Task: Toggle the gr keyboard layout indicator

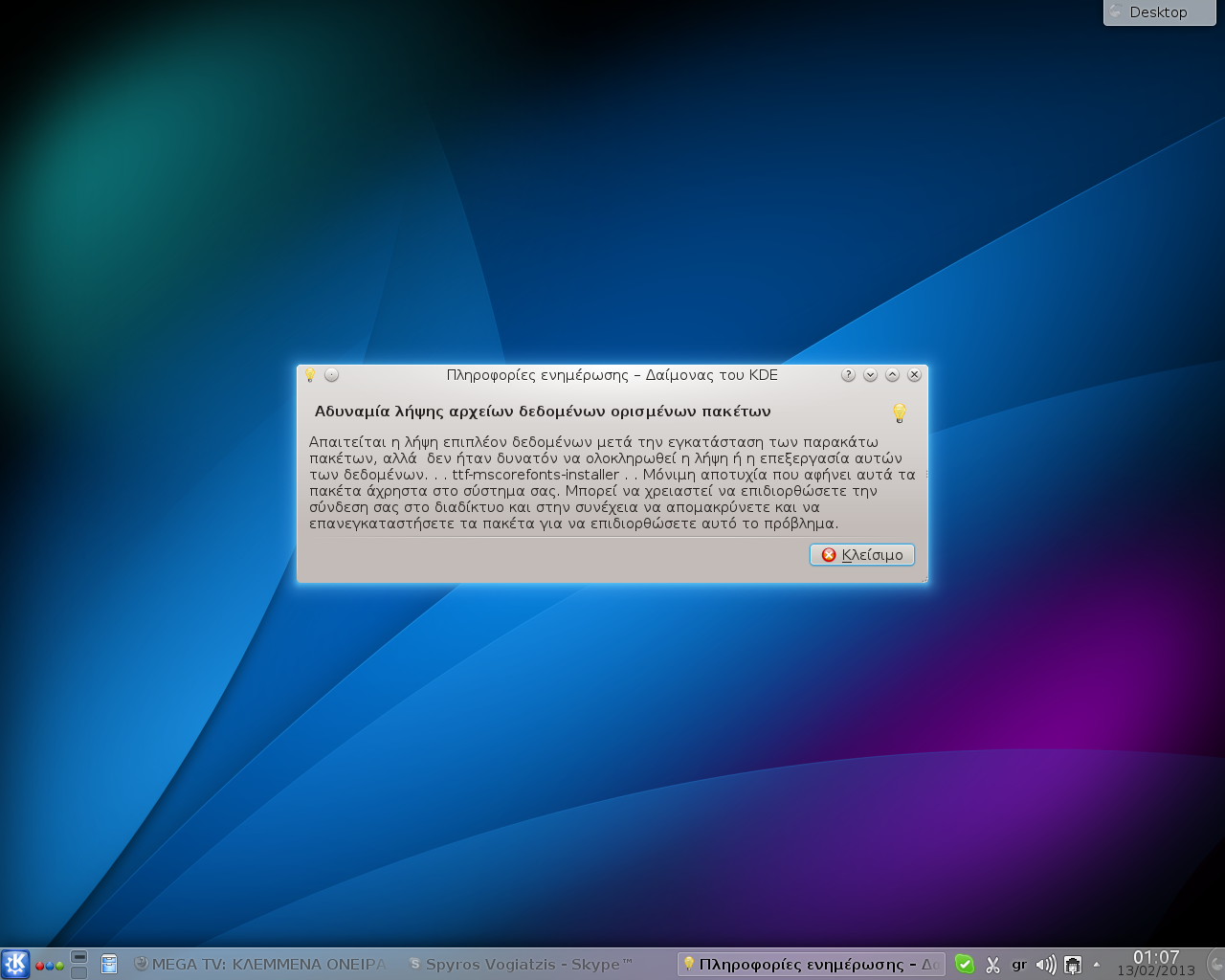Action: pyautogui.click(x=1019, y=965)
